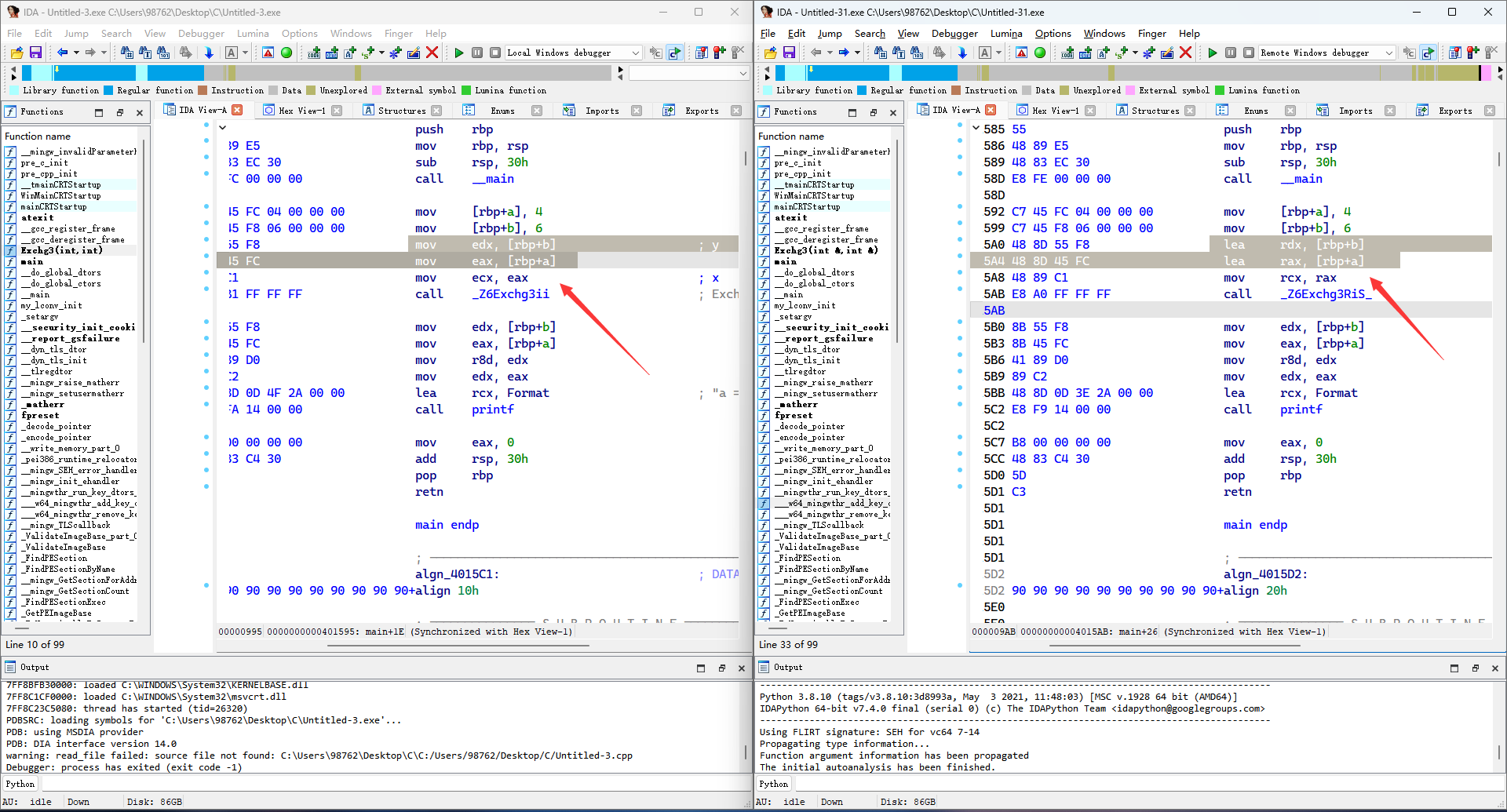The width and height of the screenshot is (1507, 812).
Task: Start process with green play icon in Untitled-31.exe window
Action: [1213, 53]
